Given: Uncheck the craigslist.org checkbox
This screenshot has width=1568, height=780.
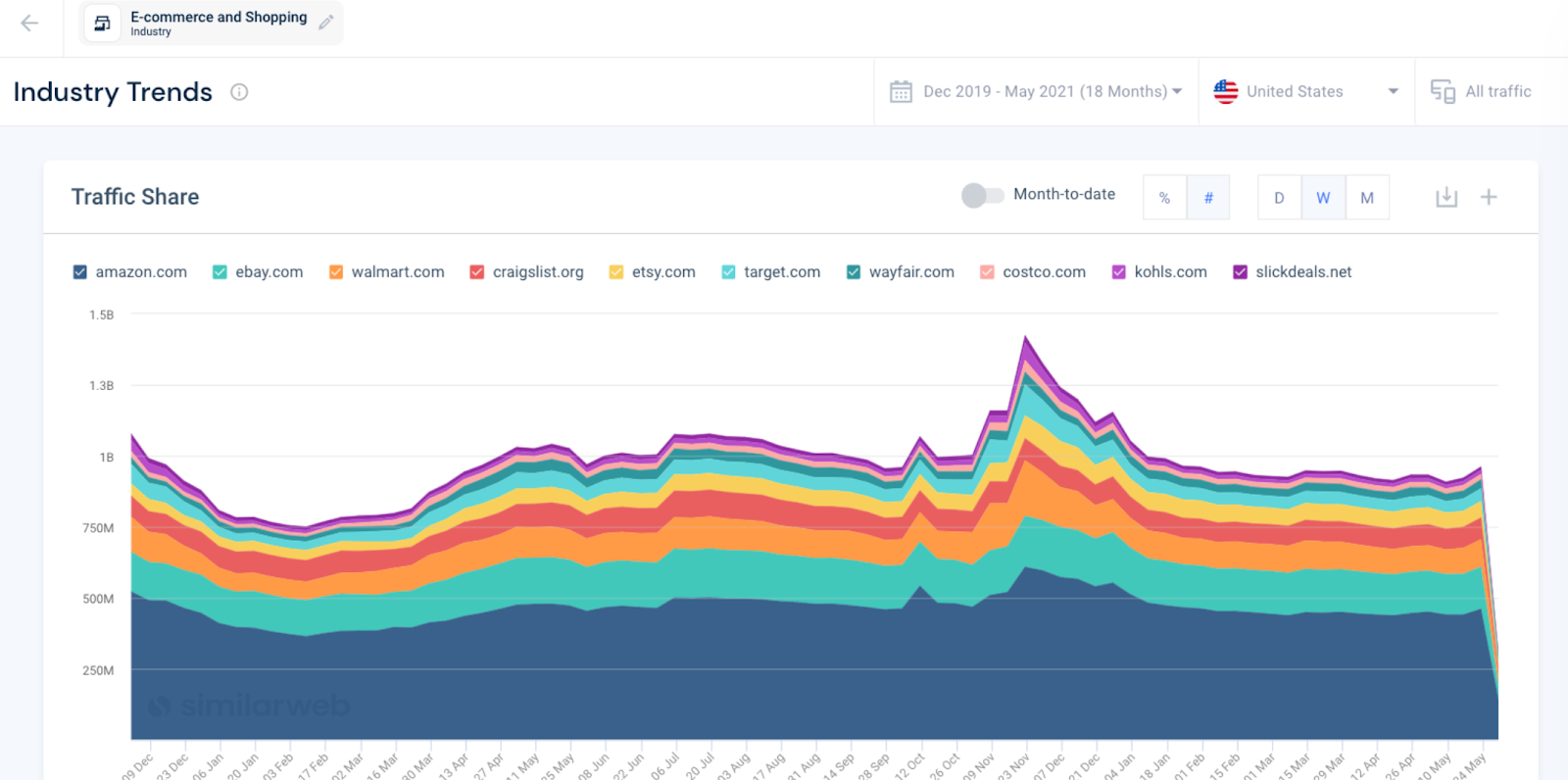Looking at the screenshot, I should 477,272.
